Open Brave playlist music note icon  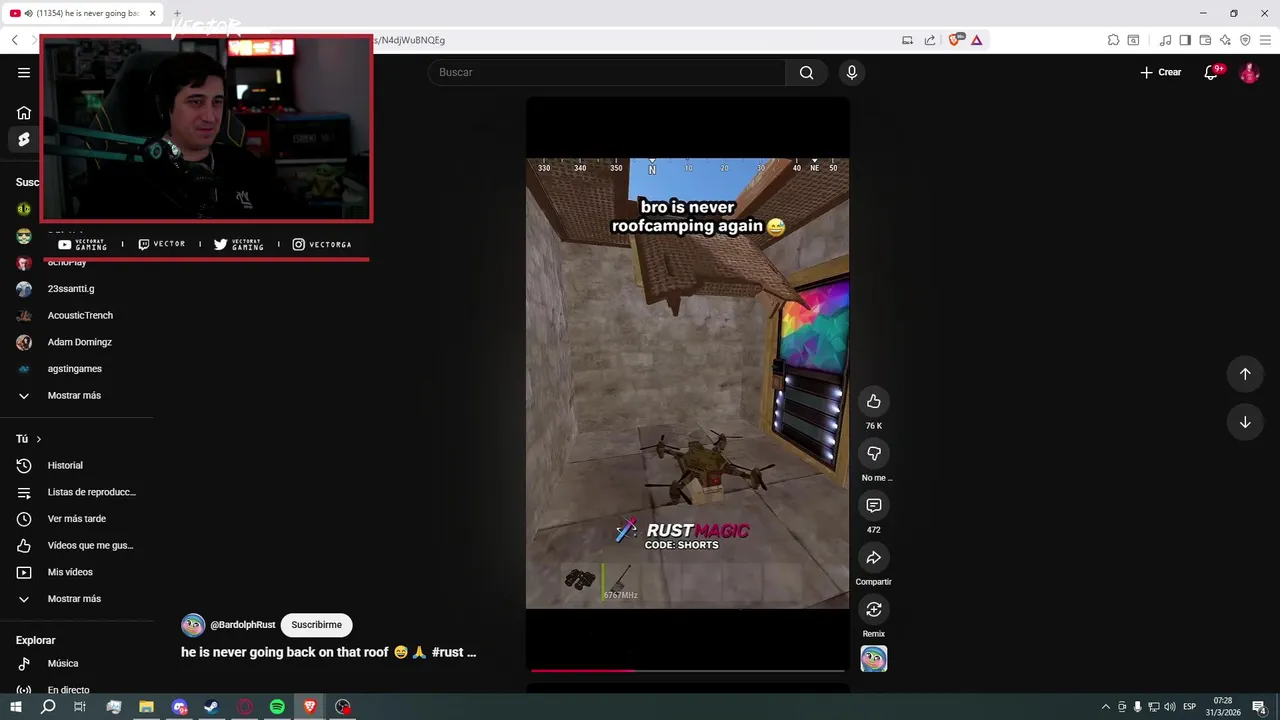[x=1165, y=40]
